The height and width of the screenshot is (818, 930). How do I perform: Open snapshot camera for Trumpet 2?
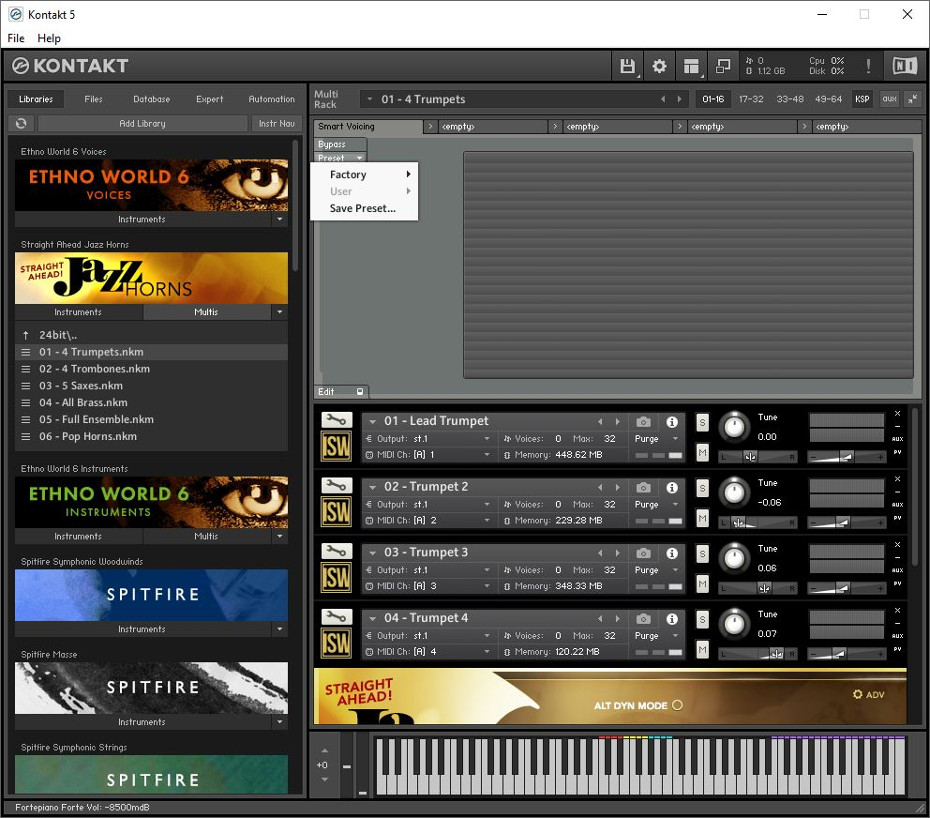pyautogui.click(x=643, y=488)
